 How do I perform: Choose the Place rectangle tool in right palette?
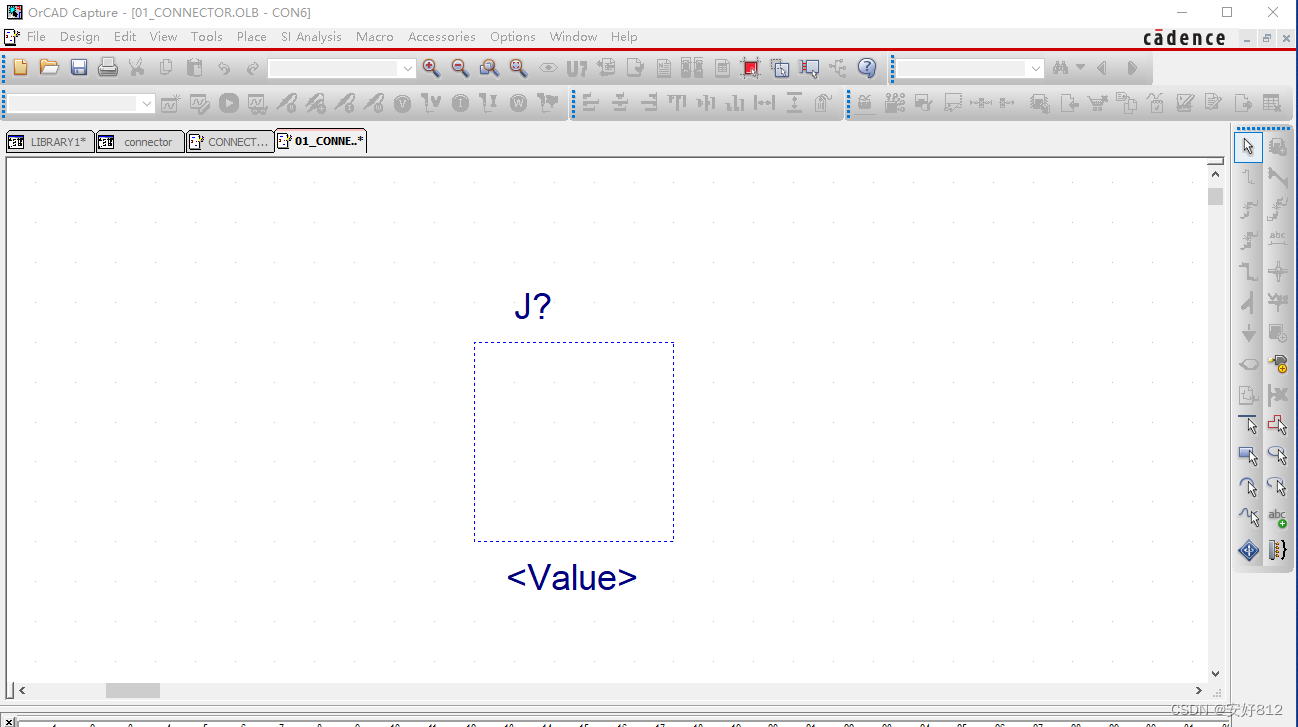pos(1248,456)
